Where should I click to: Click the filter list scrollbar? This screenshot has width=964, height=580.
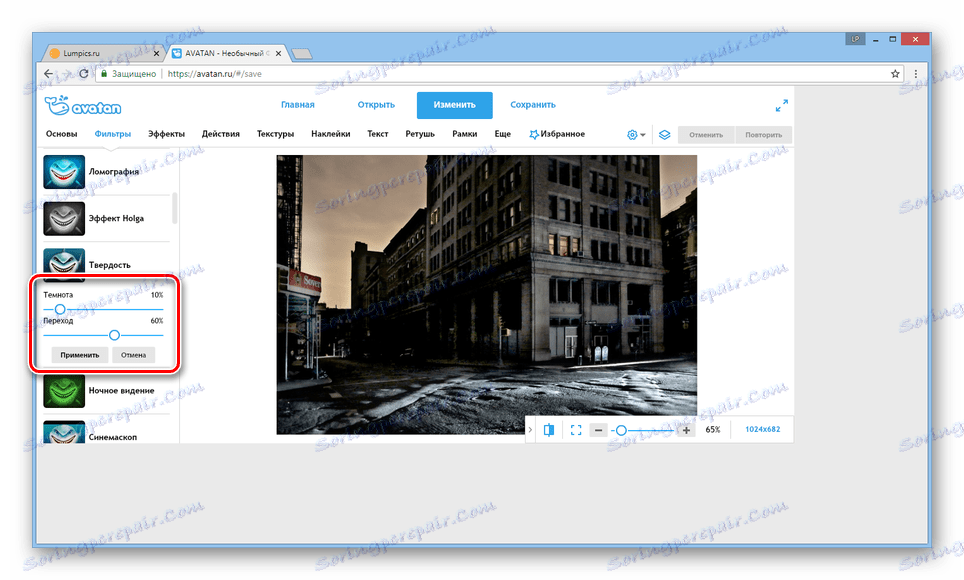point(175,209)
